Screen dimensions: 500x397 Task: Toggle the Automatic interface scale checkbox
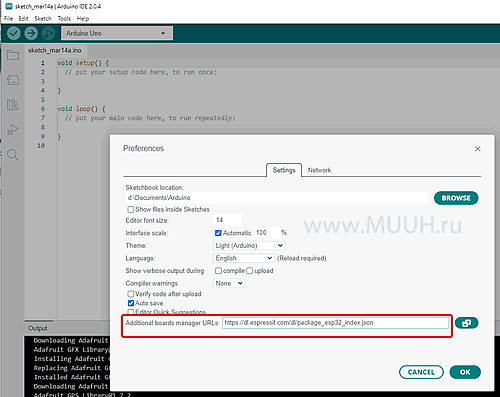218,233
